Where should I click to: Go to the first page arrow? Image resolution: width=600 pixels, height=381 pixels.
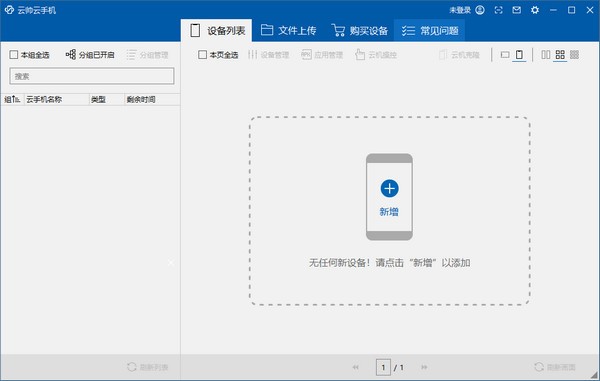tap(356, 367)
